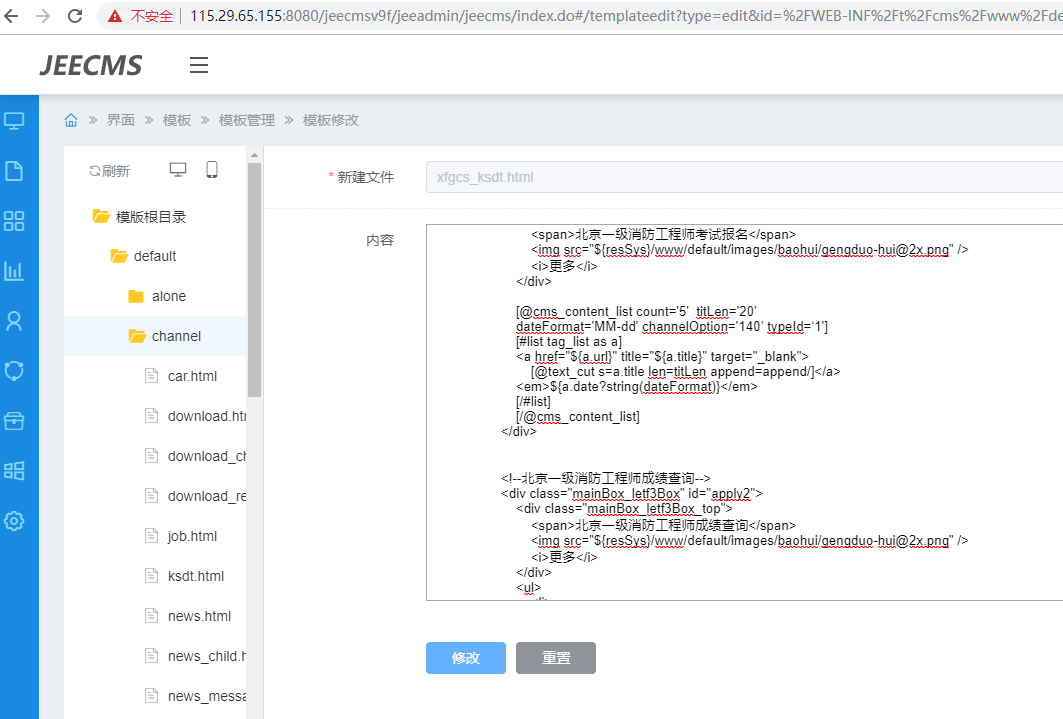Toggle sidebar with hamburger menu icon
Screen dimensions: 1063x719
(x=199, y=65)
